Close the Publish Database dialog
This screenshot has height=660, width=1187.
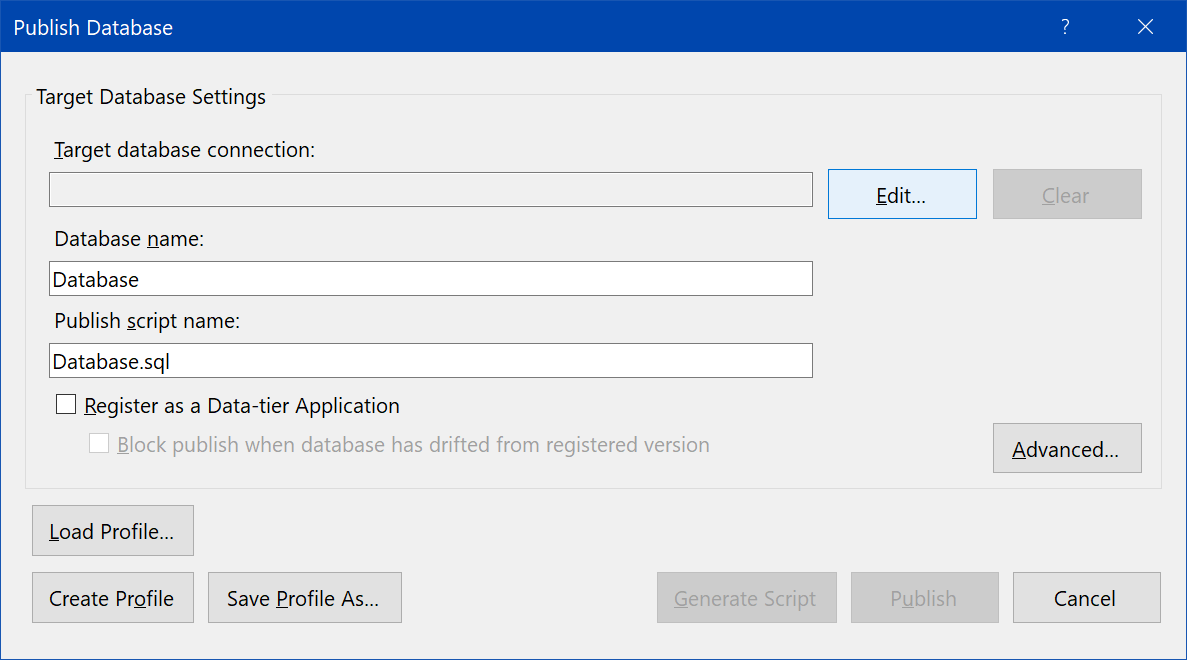(x=1146, y=27)
